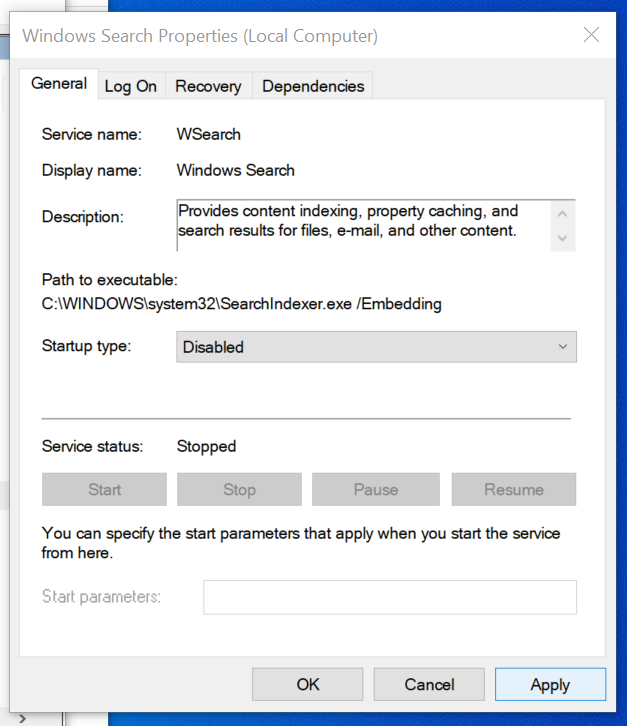The height and width of the screenshot is (726, 627).
Task: Click description scroll down arrow
Action: click(563, 238)
